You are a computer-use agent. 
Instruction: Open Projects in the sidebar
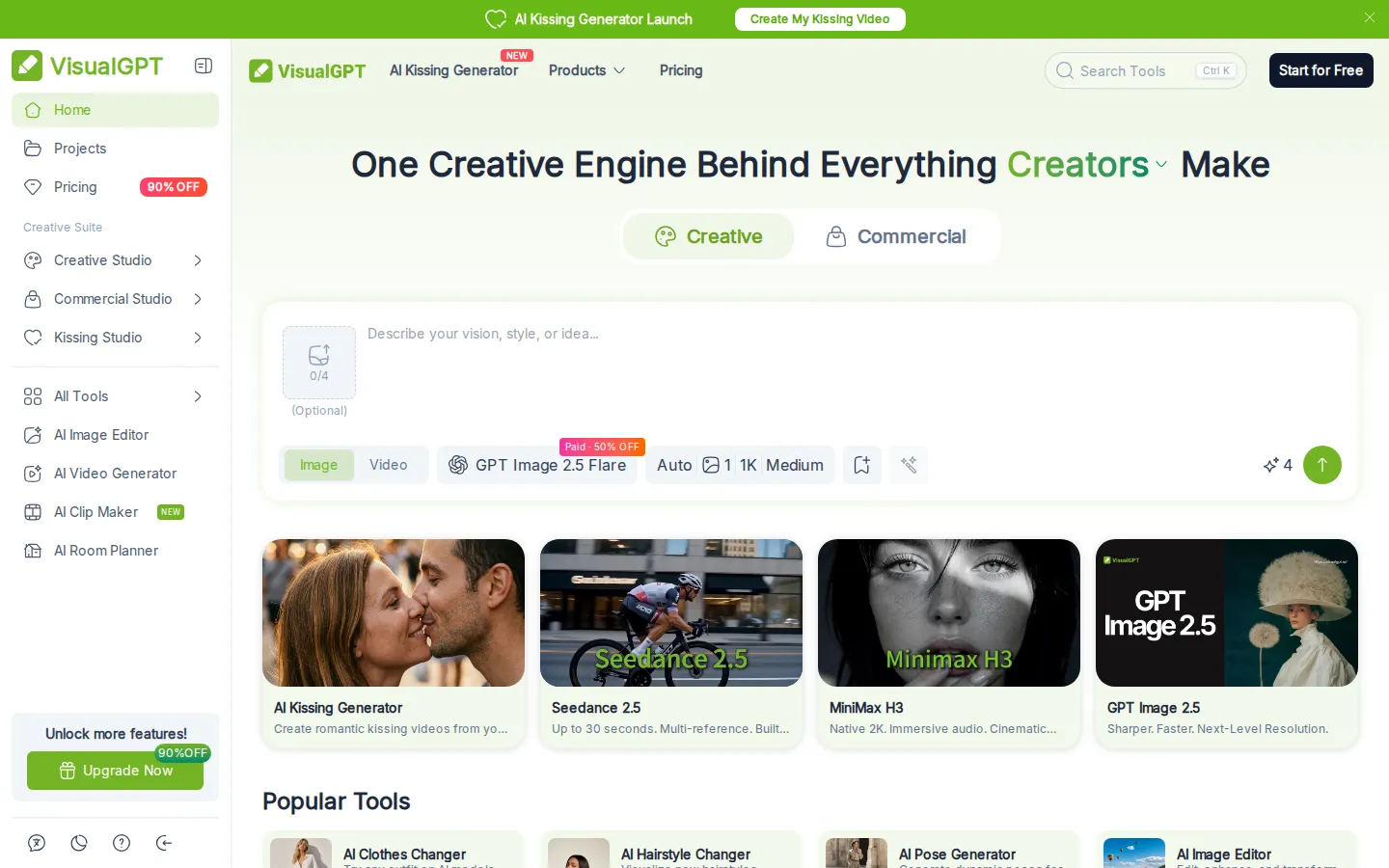pos(115,149)
